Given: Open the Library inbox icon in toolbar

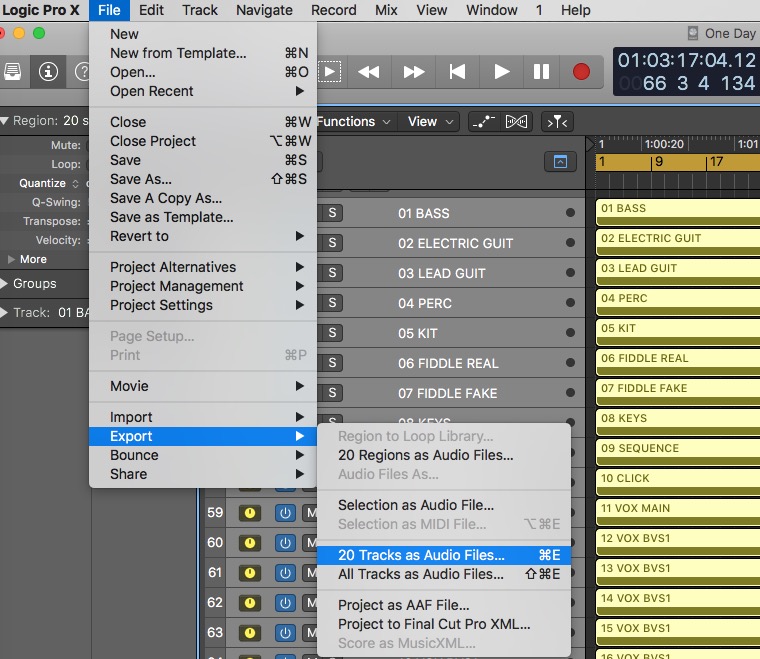Looking at the screenshot, I should pos(13,72).
